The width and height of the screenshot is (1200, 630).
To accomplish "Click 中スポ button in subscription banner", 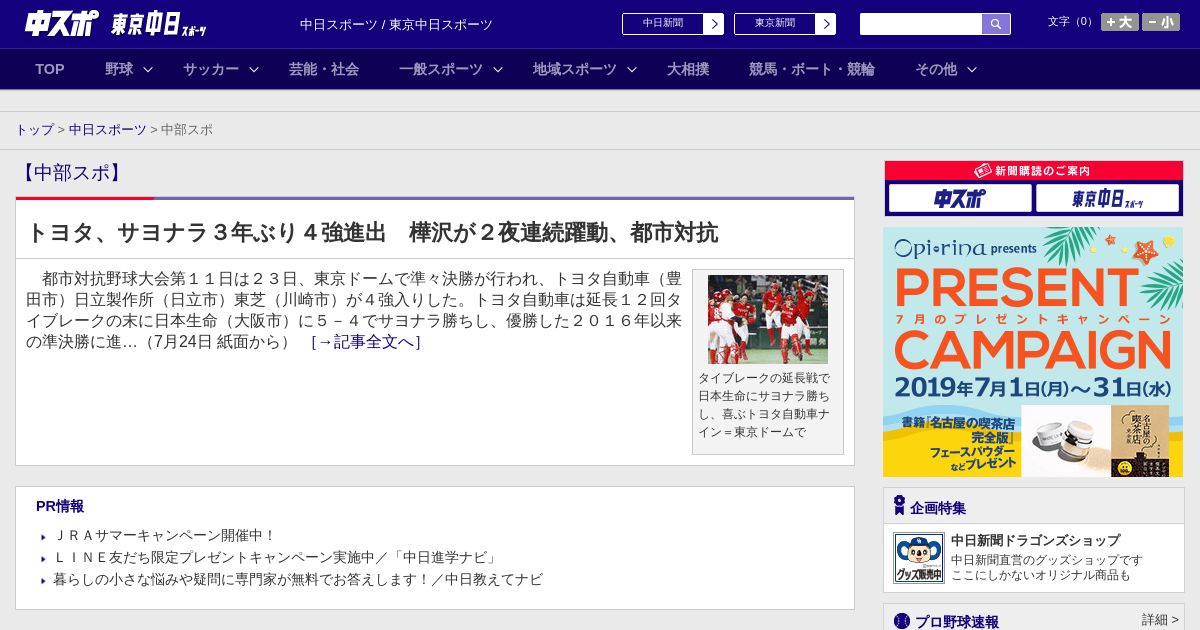I will point(960,198).
